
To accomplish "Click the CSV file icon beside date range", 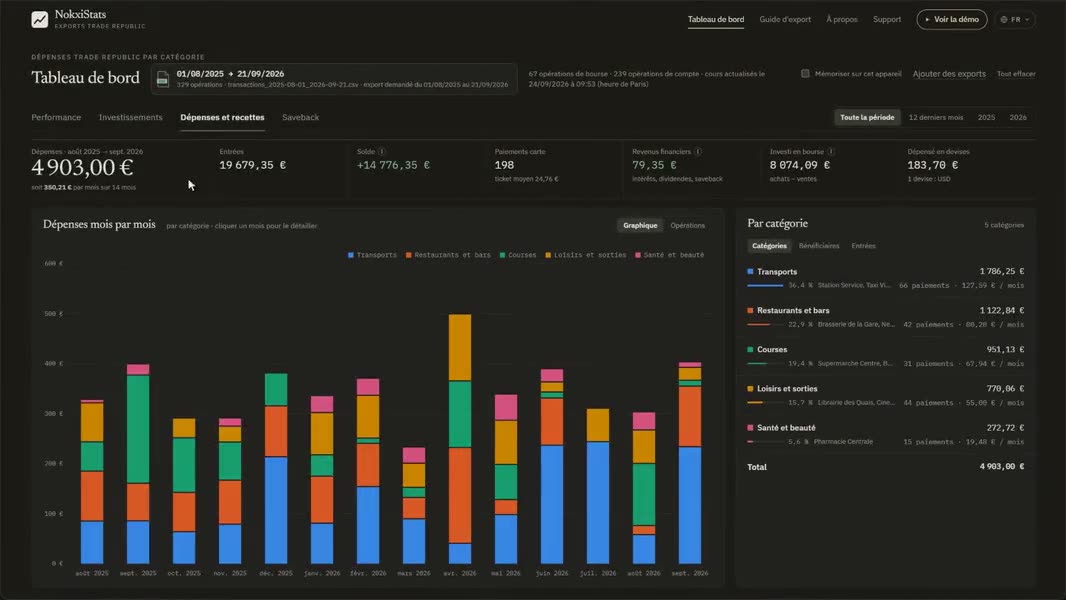I will tap(162, 79).
